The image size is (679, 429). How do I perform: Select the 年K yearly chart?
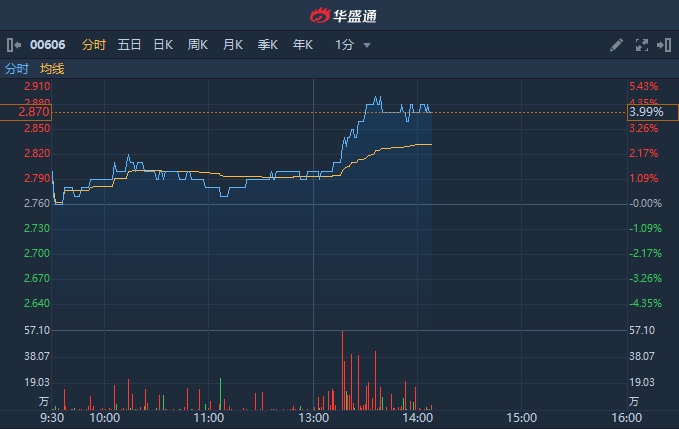[303, 45]
